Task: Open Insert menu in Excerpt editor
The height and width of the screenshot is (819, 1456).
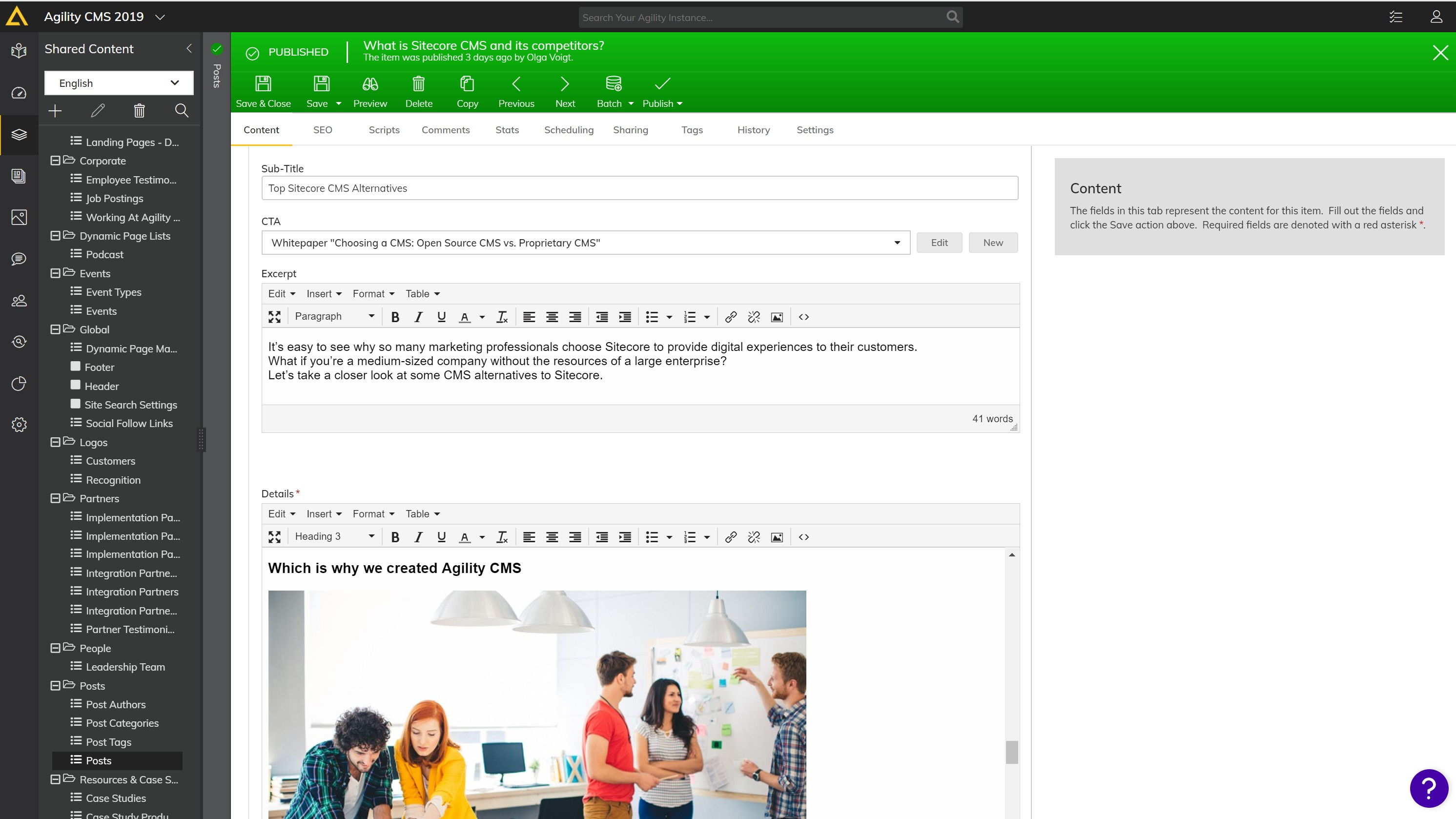Action: (324, 294)
